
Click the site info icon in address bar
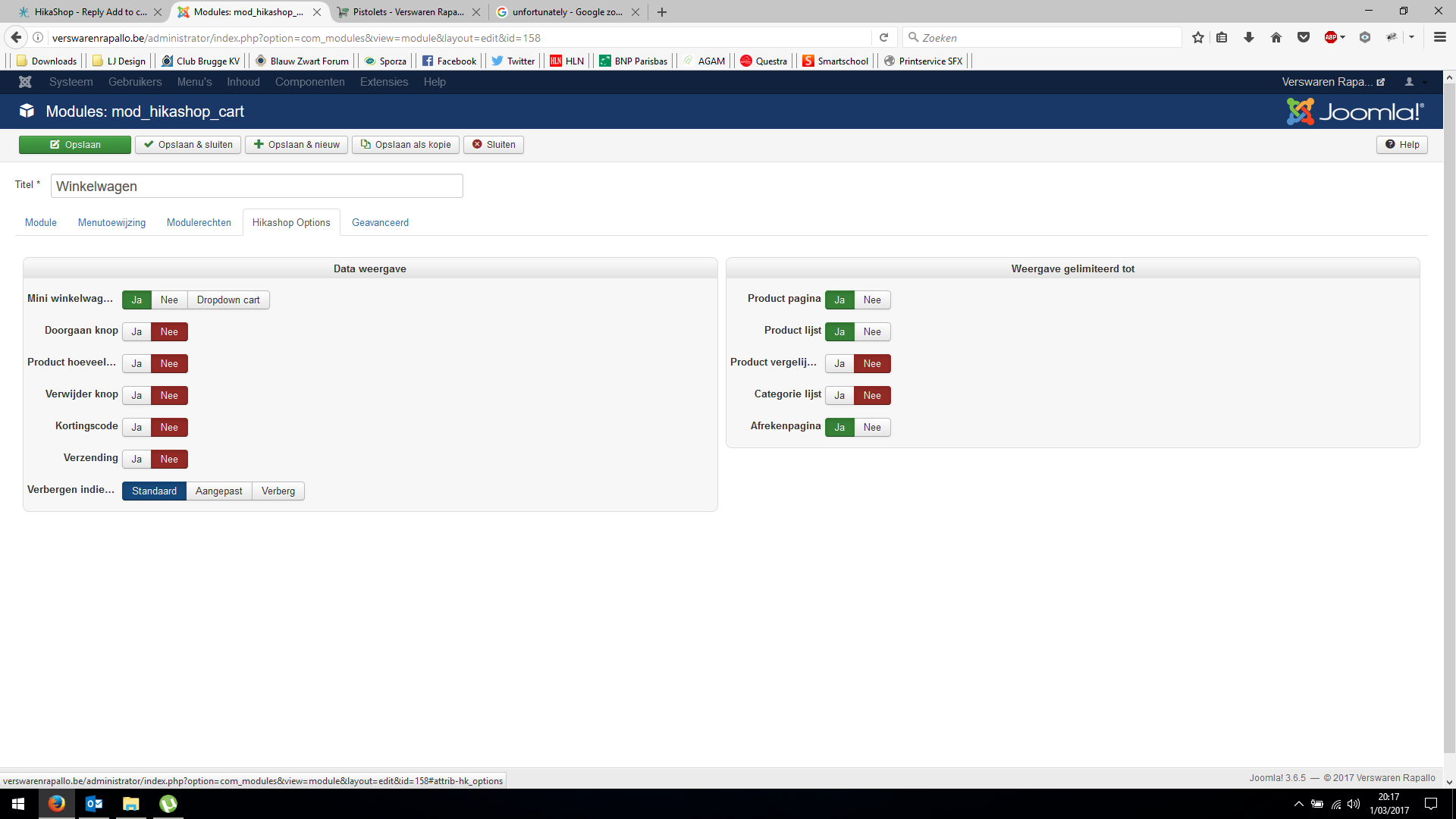pos(38,37)
